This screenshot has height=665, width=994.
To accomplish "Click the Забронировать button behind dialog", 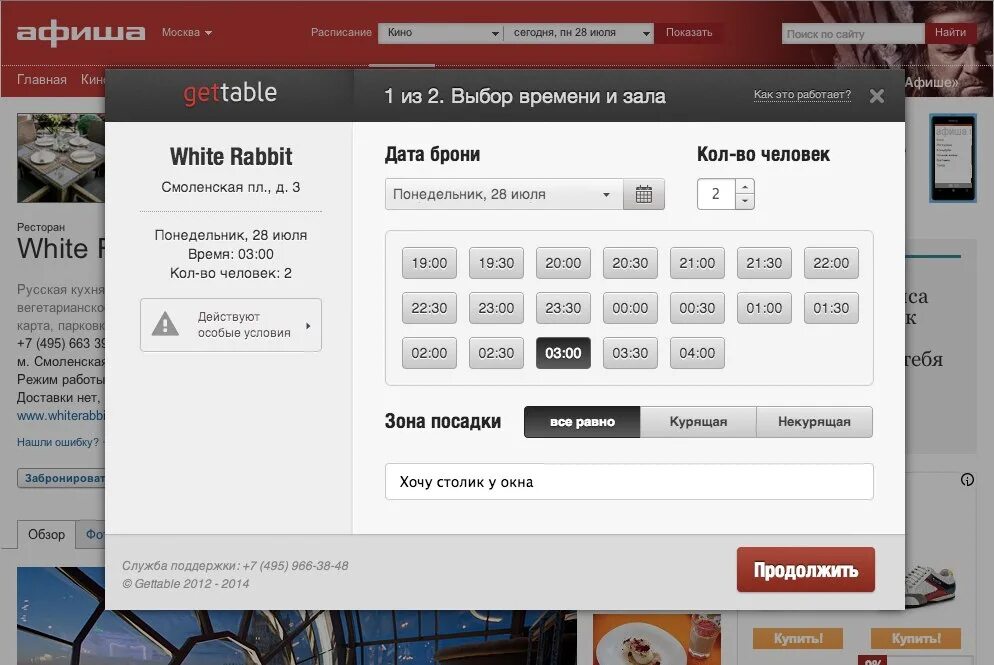I will click(61, 478).
